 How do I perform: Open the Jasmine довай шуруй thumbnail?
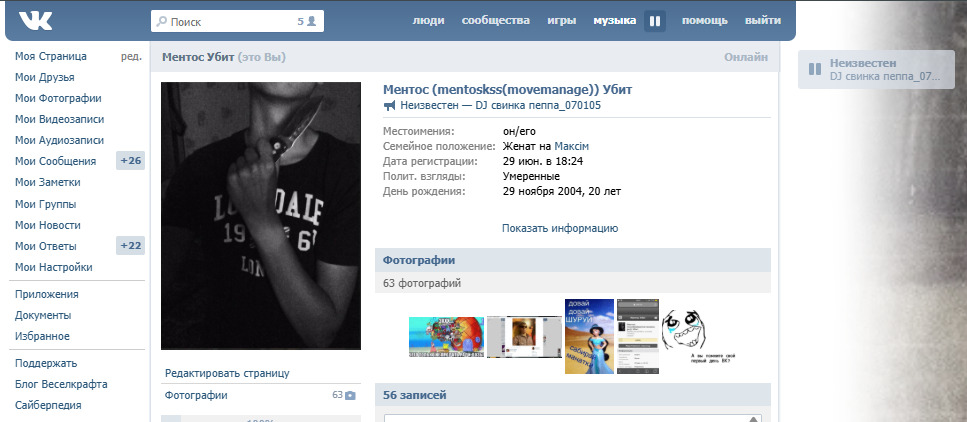[590, 336]
